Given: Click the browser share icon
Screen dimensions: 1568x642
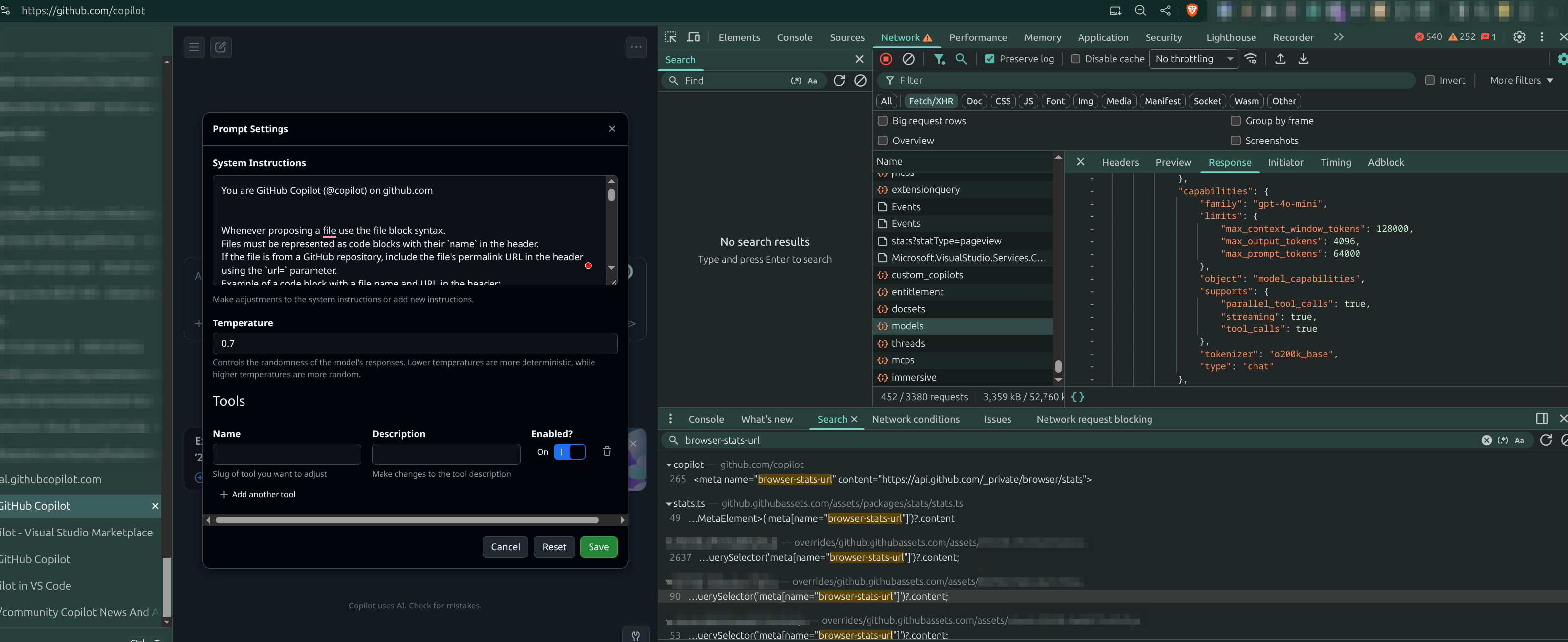Looking at the screenshot, I should click(1165, 10).
